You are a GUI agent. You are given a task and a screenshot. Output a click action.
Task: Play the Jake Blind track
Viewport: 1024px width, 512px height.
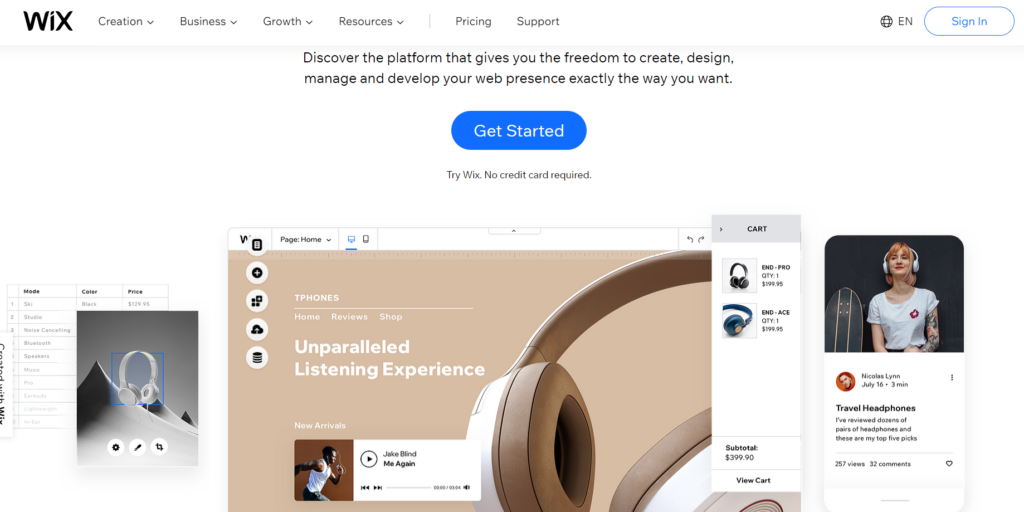(369, 459)
